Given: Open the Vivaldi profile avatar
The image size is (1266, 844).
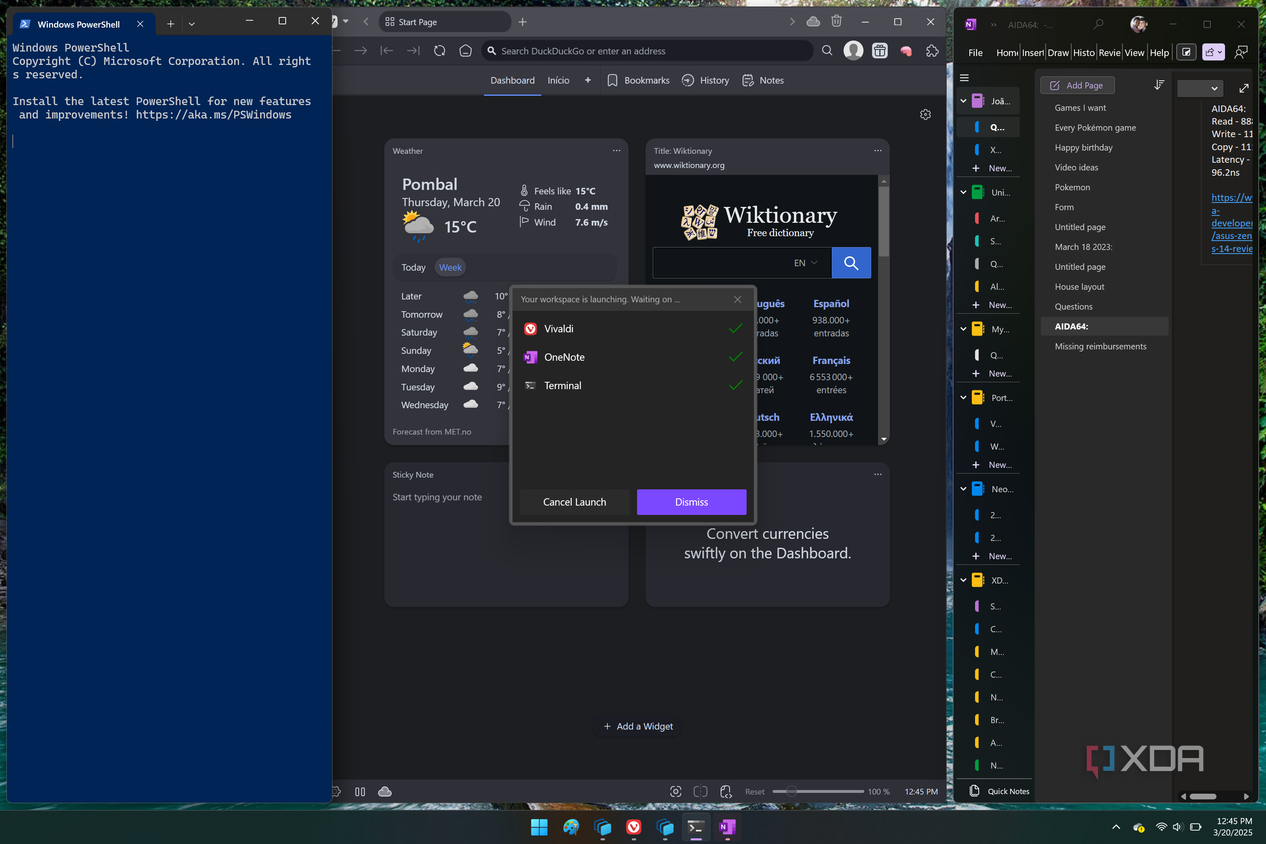Looking at the screenshot, I should click(x=853, y=51).
